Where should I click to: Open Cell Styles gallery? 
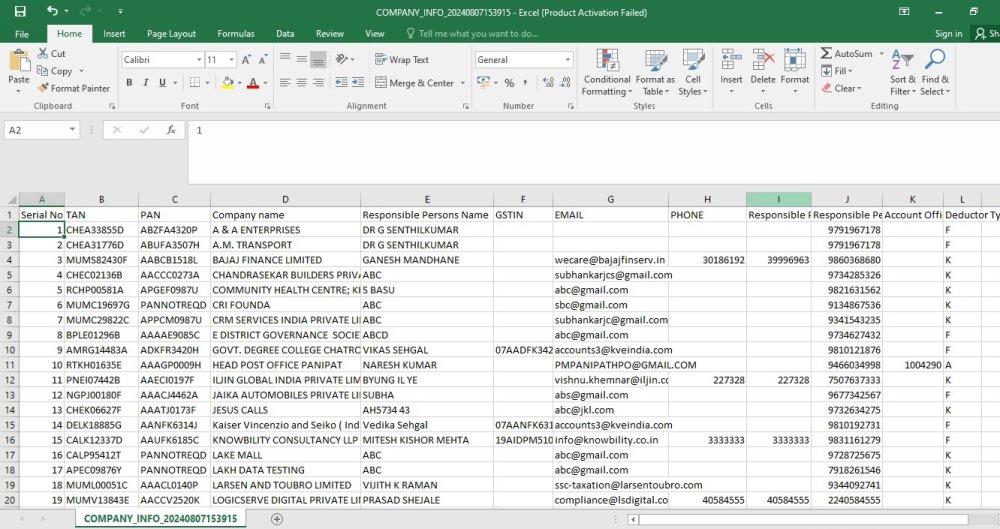(693, 73)
